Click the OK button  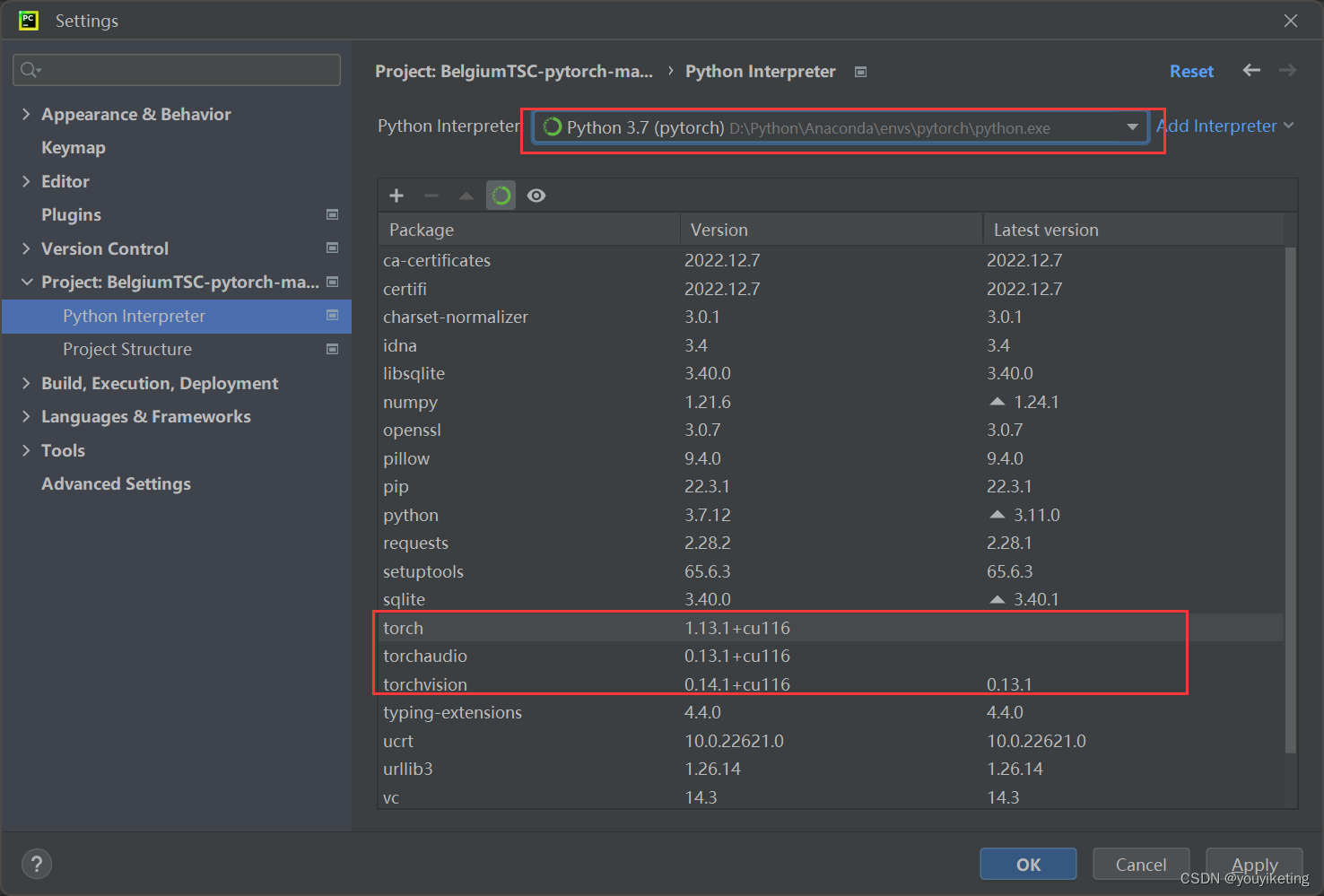(1028, 864)
